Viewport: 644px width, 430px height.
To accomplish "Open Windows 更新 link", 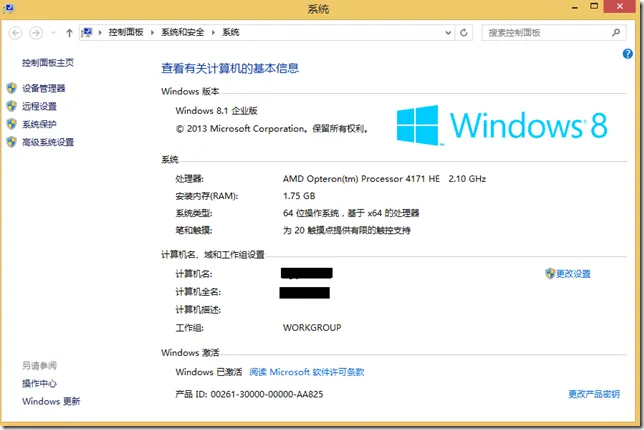I will pos(51,401).
